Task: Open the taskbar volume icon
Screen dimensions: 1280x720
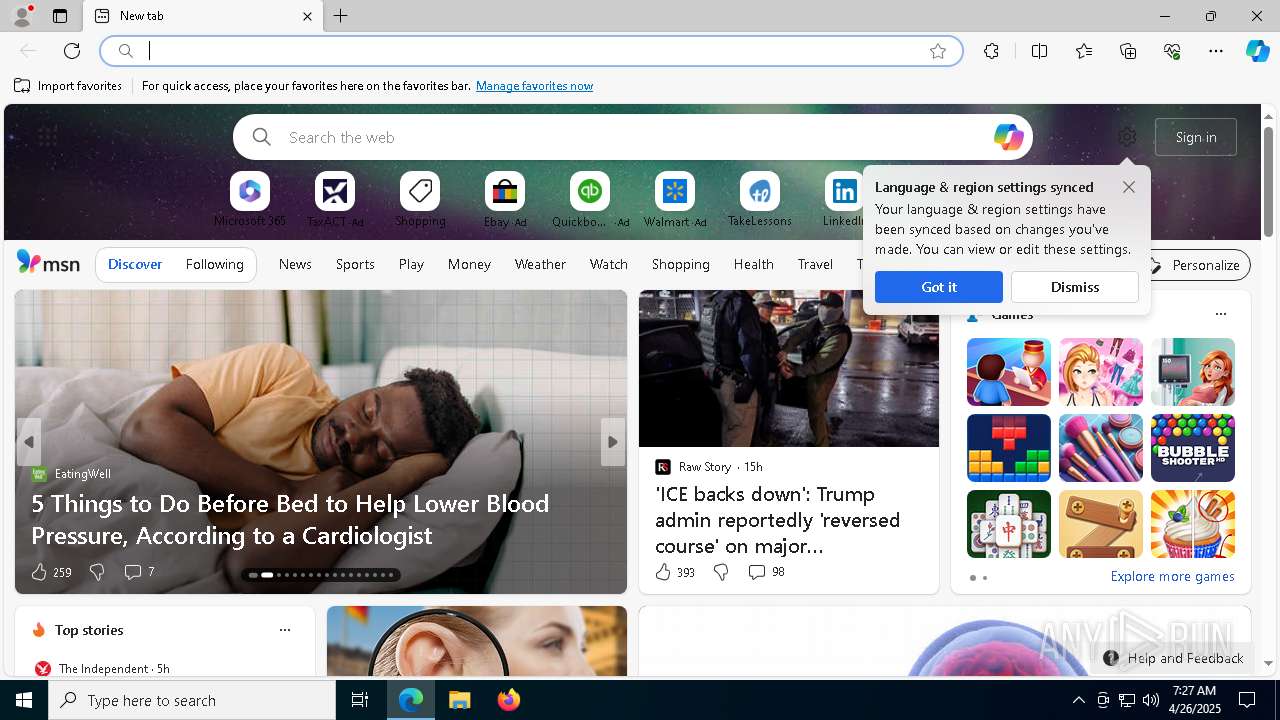Action: pyautogui.click(x=1150, y=700)
